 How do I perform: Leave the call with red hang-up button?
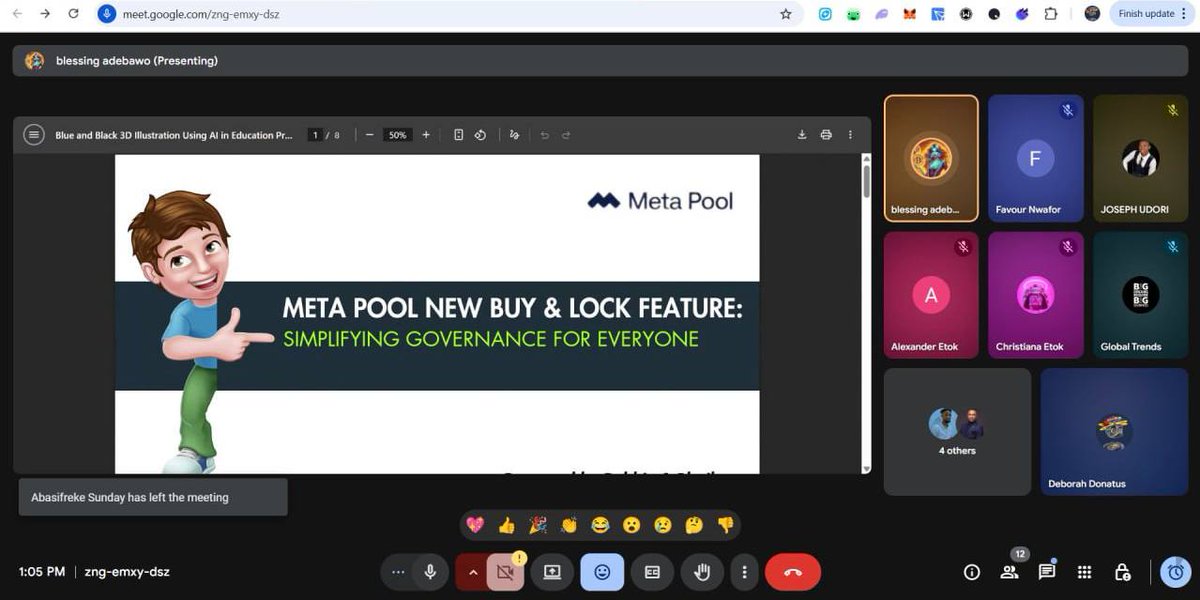793,572
